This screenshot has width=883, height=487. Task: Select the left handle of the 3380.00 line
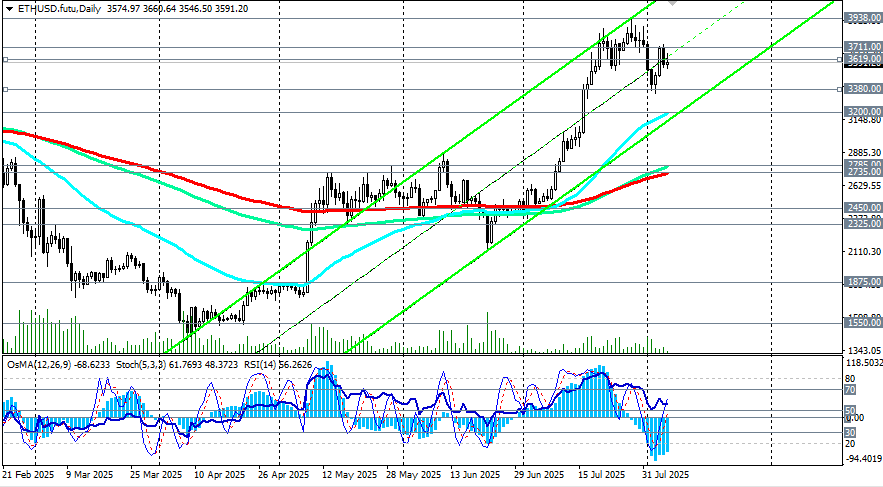[5, 89]
